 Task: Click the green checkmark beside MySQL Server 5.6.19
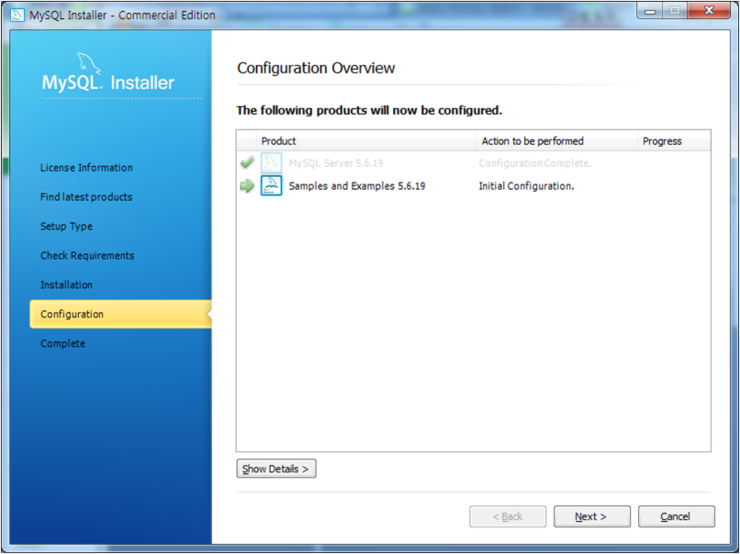[x=247, y=163]
